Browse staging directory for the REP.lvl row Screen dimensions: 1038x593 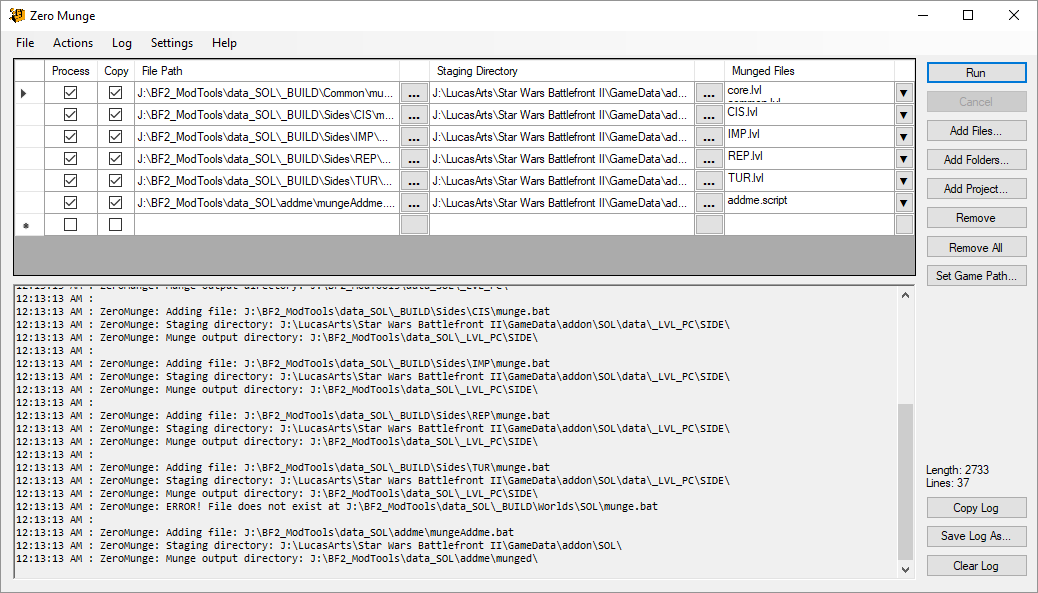click(x=709, y=159)
